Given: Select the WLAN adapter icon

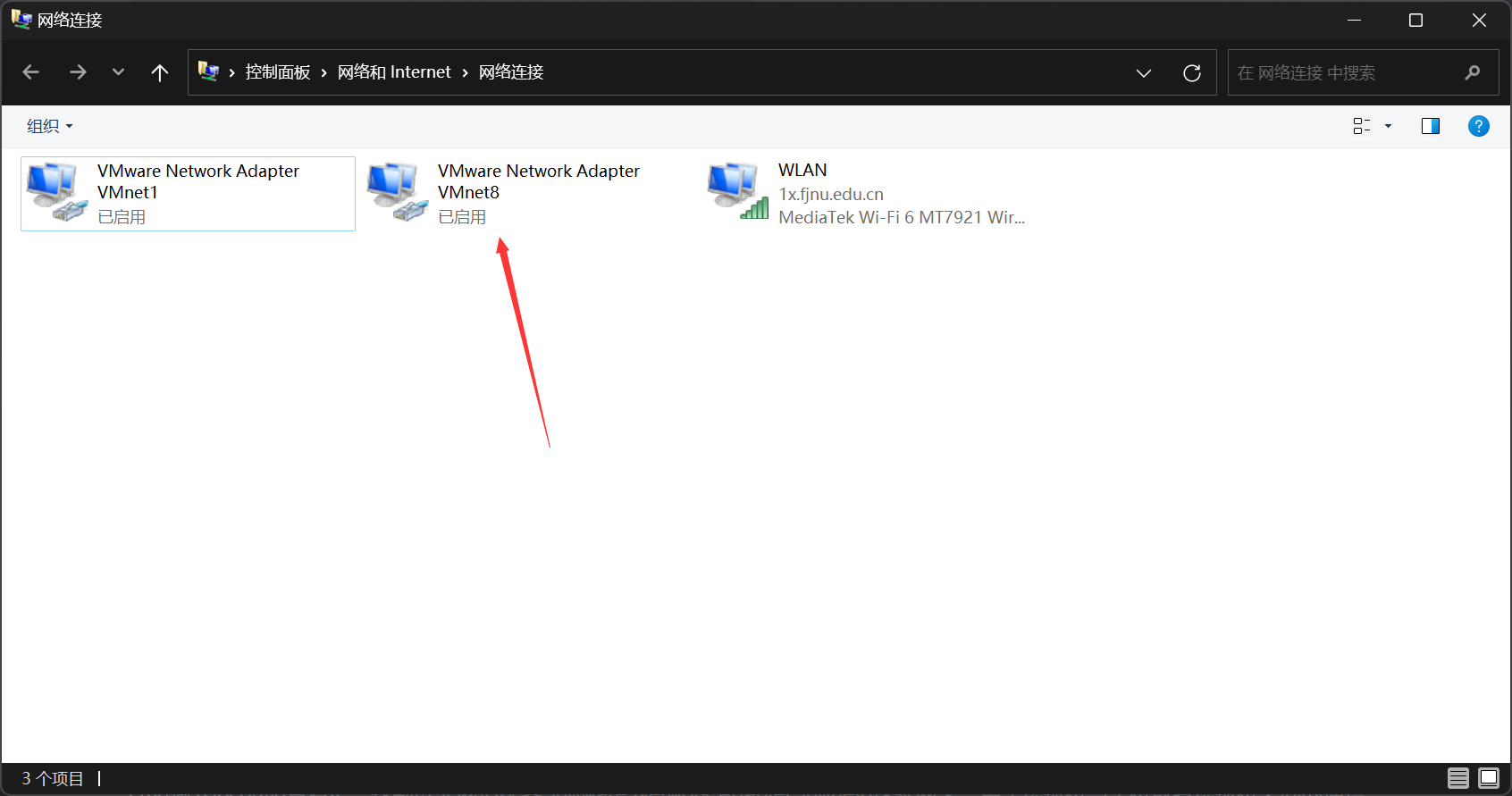Looking at the screenshot, I should 737,191.
